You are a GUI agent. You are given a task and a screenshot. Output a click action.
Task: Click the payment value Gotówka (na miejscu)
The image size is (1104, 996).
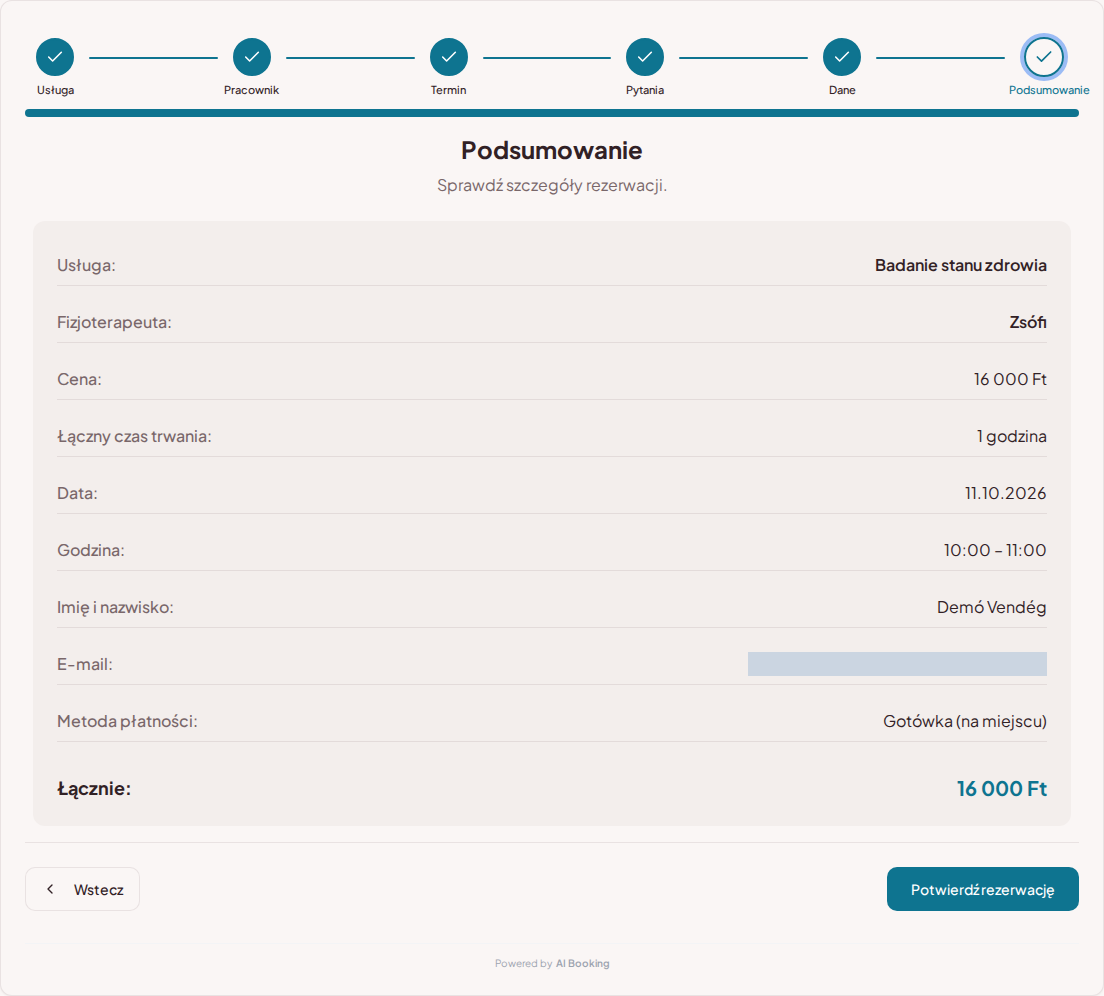pos(965,721)
